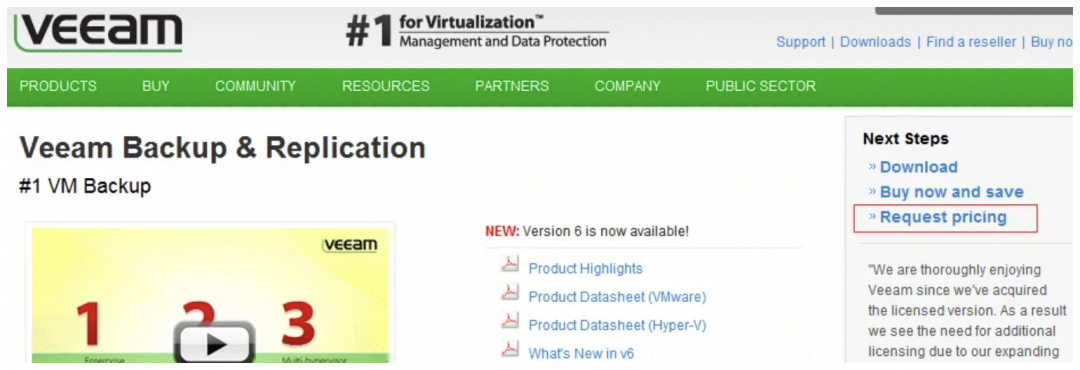Click Buy now and save link
The width and height of the screenshot is (1080, 370).
pos(952,192)
